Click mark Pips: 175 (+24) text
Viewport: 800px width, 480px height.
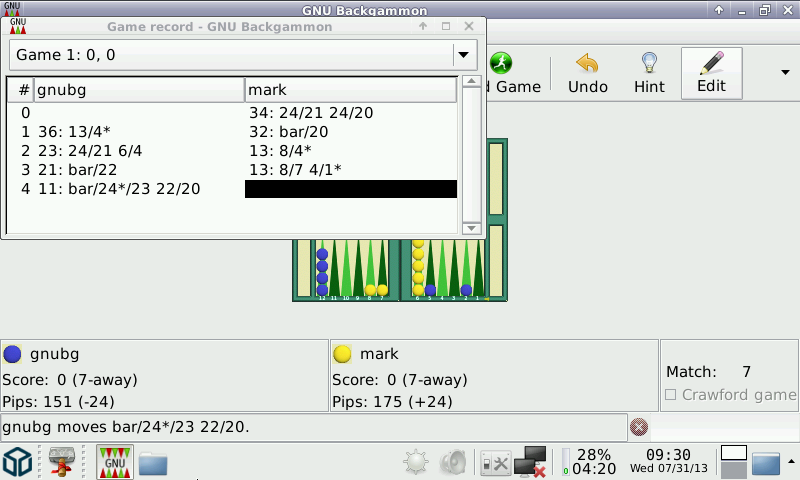pyautogui.click(x=392, y=402)
